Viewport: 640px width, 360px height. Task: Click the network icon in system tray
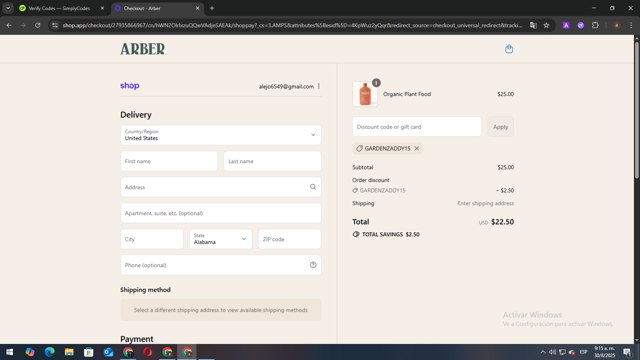(562, 352)
